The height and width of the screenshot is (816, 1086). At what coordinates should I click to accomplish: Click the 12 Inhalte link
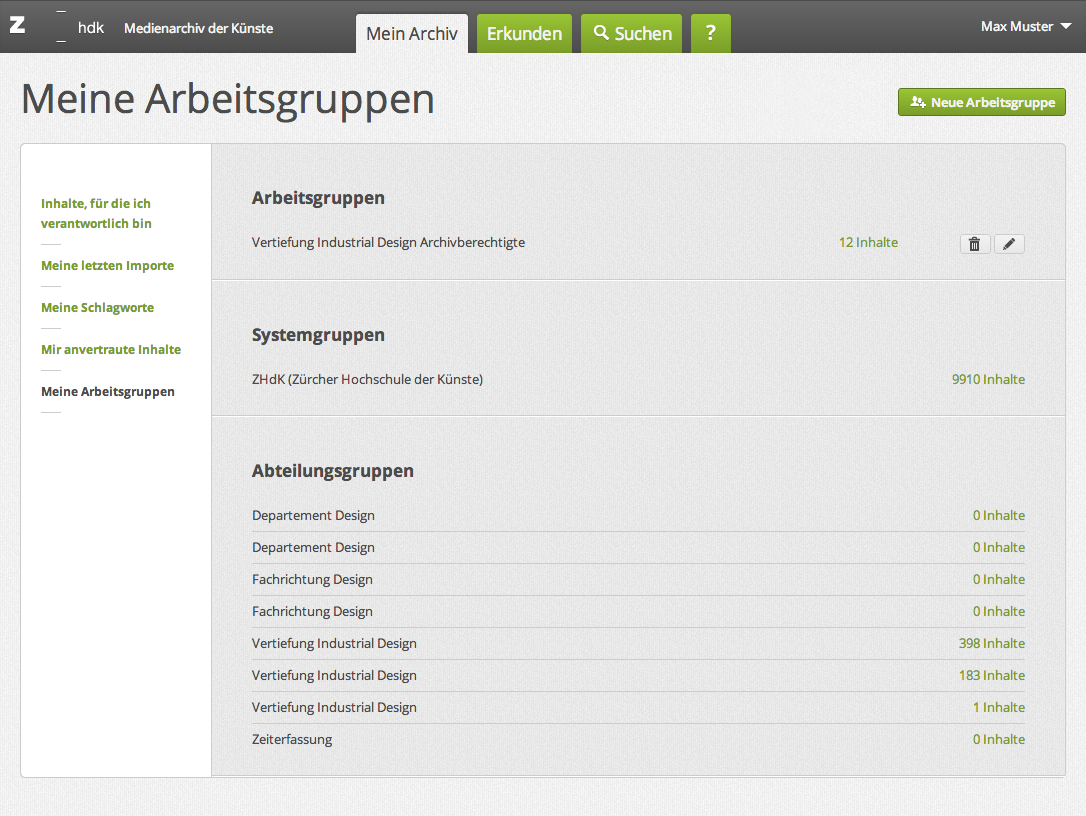[x=868, y=242]
